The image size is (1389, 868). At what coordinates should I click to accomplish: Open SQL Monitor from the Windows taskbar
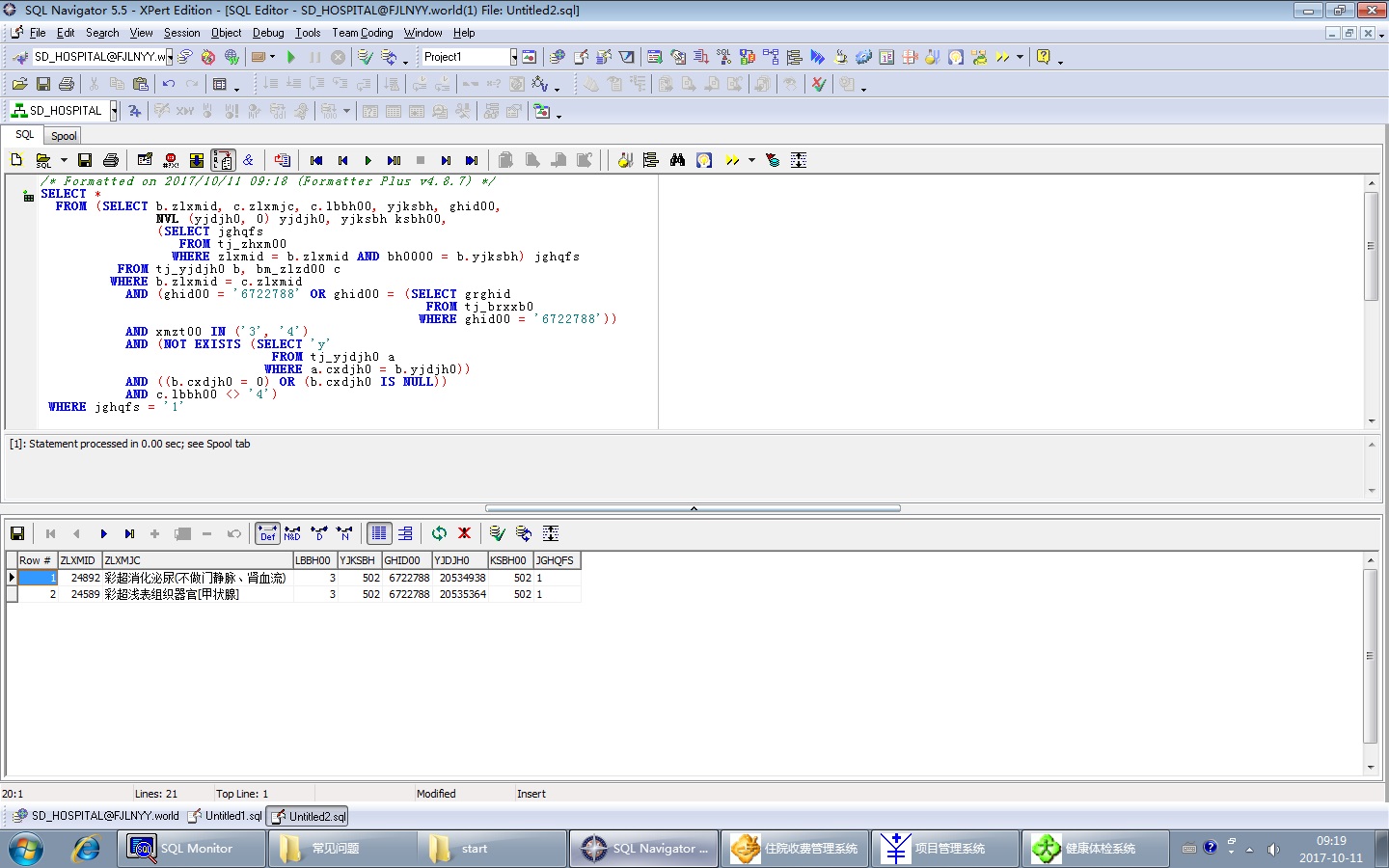pyautogui.click(x=192, y=849)
